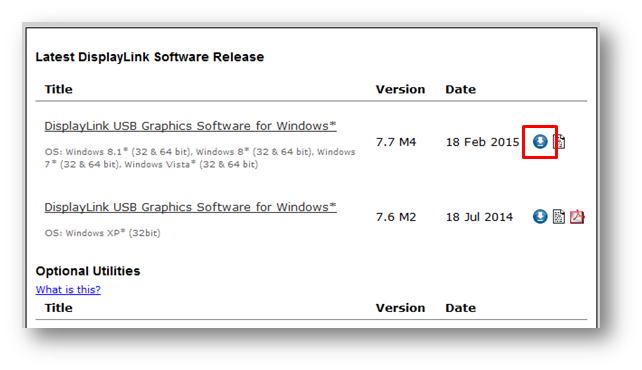Click 'Date' column header under Optional Utilities
This screenshot has height=370, width=642.
[461, 308]
